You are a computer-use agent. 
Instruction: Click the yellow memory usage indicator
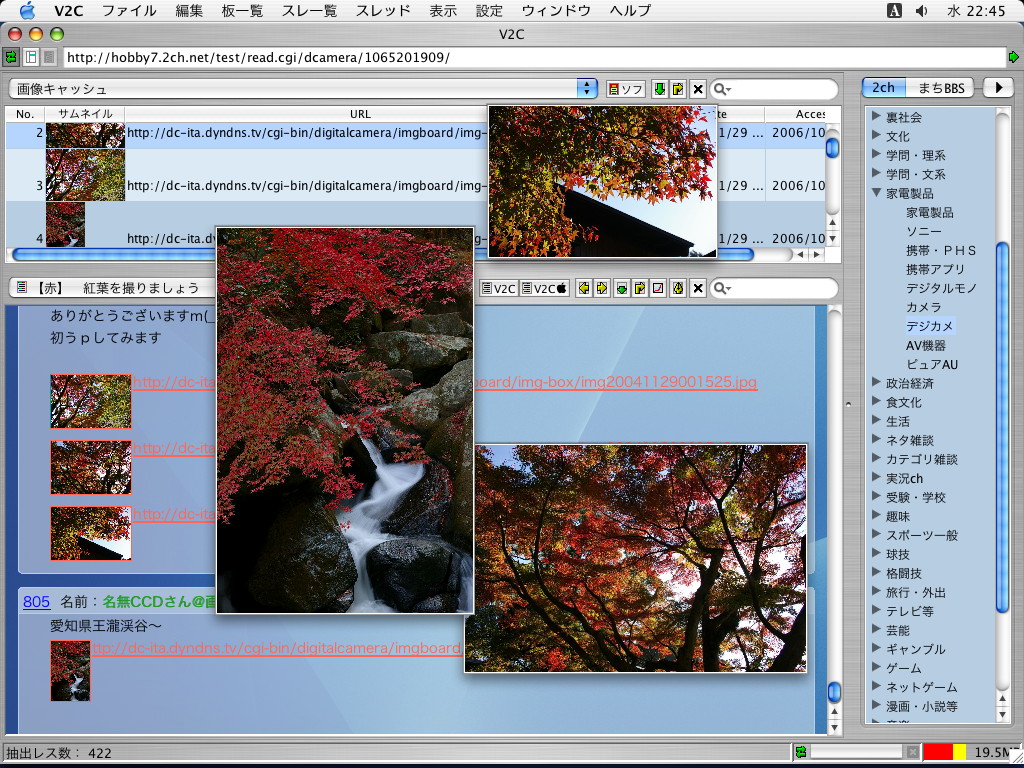coord(959,752)
